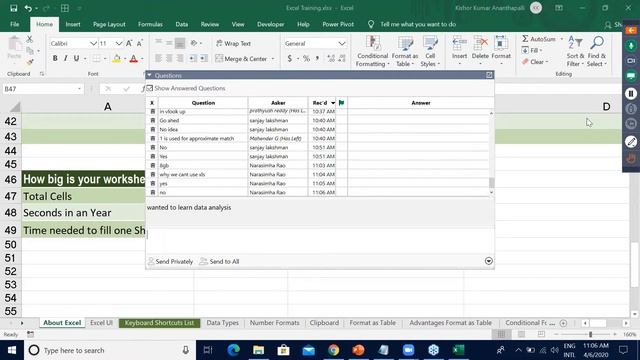
Task: Collapse the Questions panel triangle
Action: point(149,76)
